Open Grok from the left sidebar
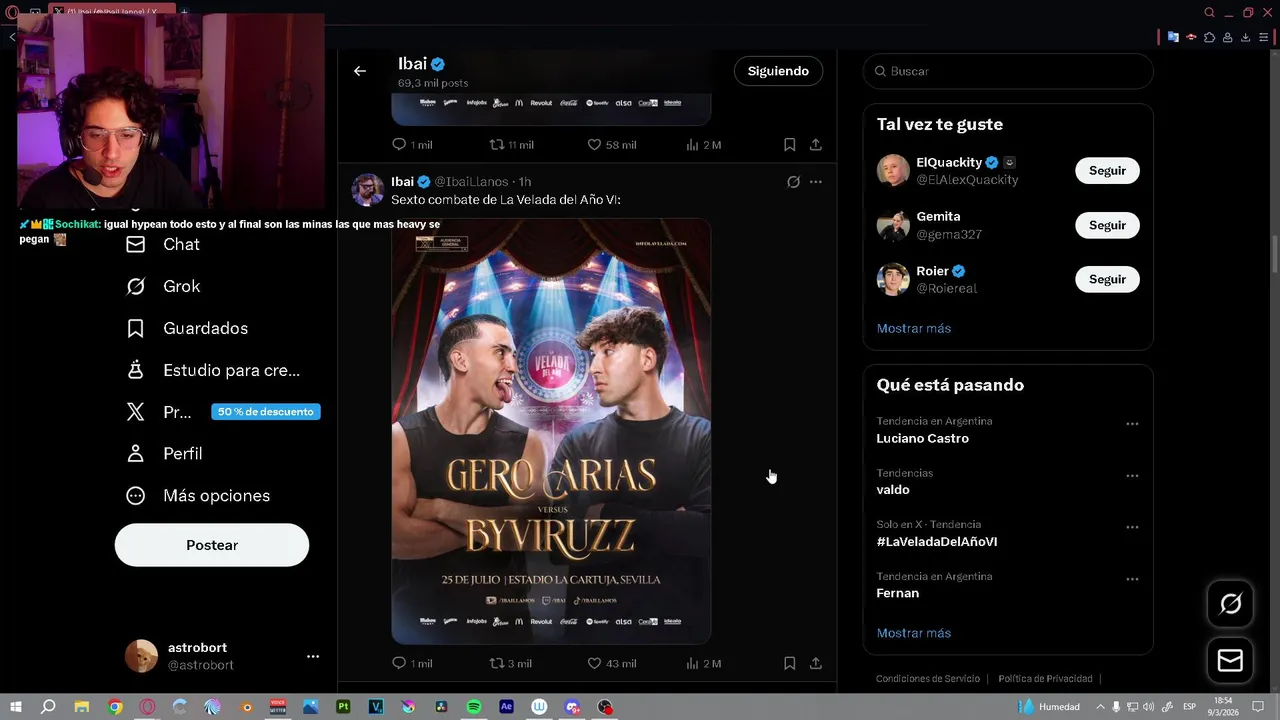 click(162, 286)
